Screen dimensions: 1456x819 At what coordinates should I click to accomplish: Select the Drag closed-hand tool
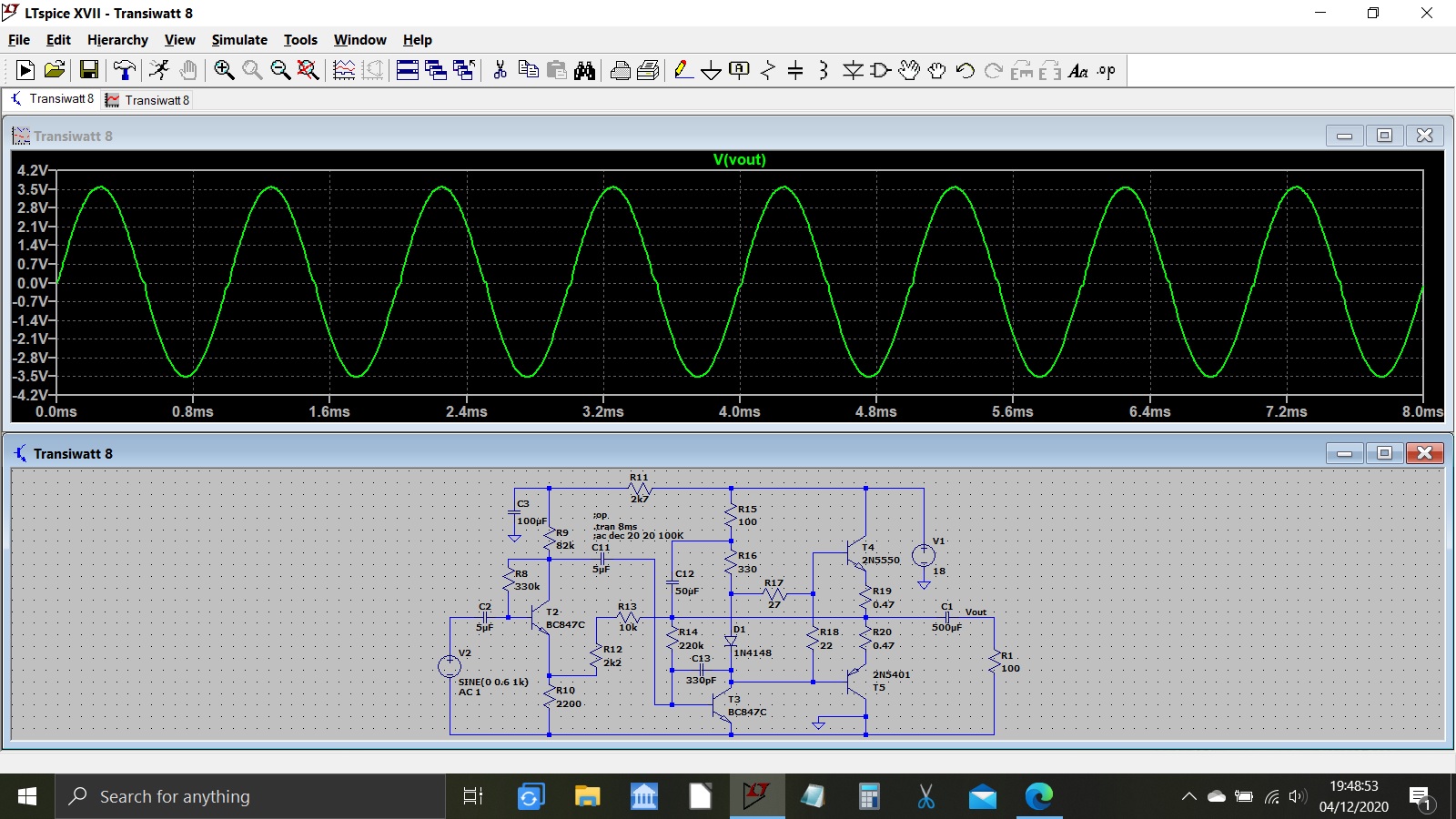(x=937, y=70)
